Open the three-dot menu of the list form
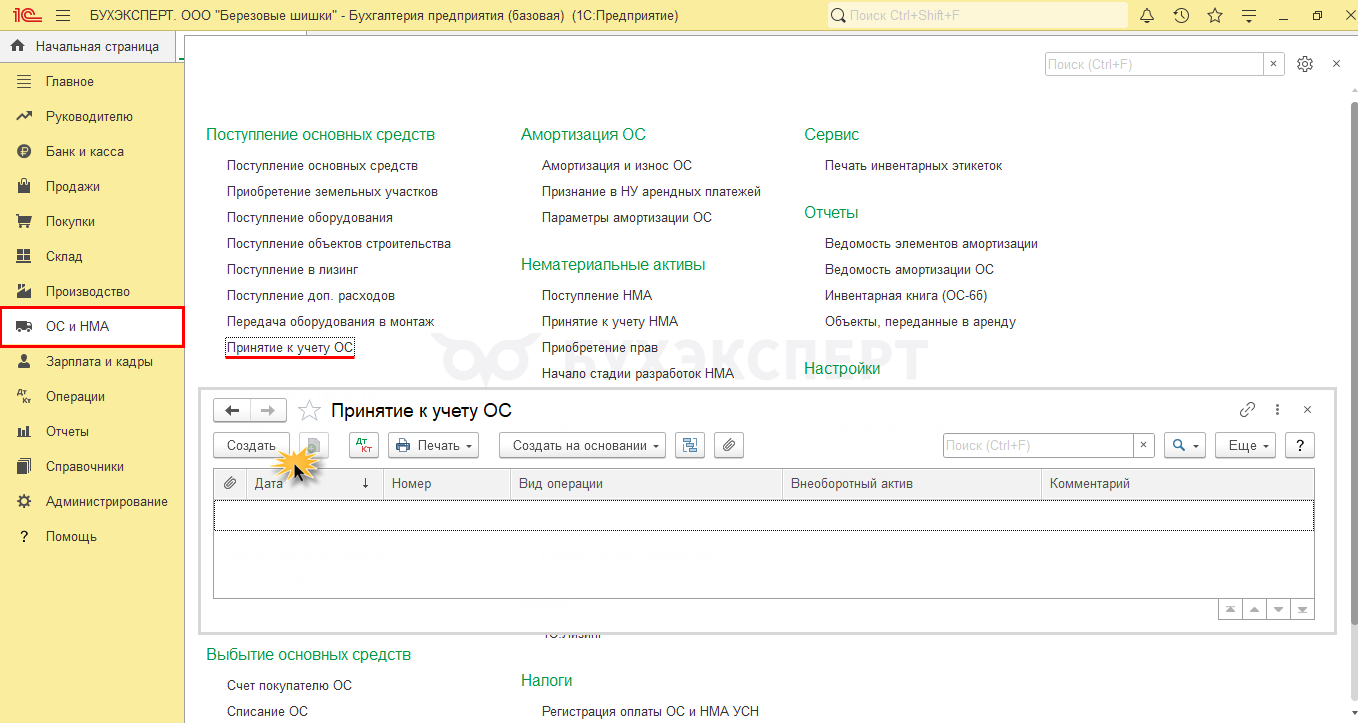Viewport: 1358px width, 723px height. (x=1277, y=410)
